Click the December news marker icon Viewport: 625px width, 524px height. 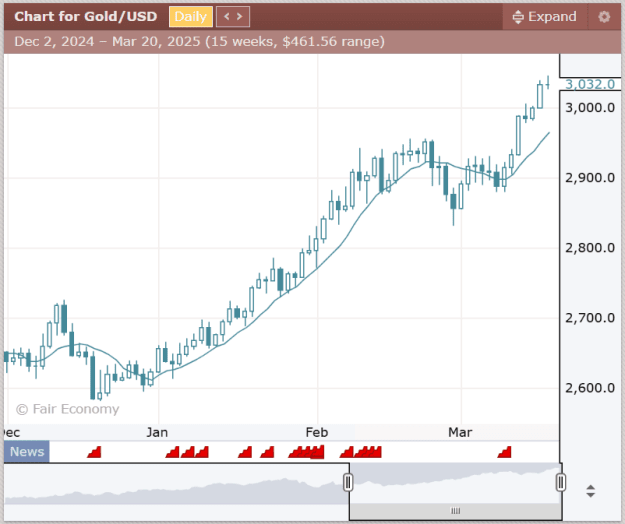click(94, 452)
